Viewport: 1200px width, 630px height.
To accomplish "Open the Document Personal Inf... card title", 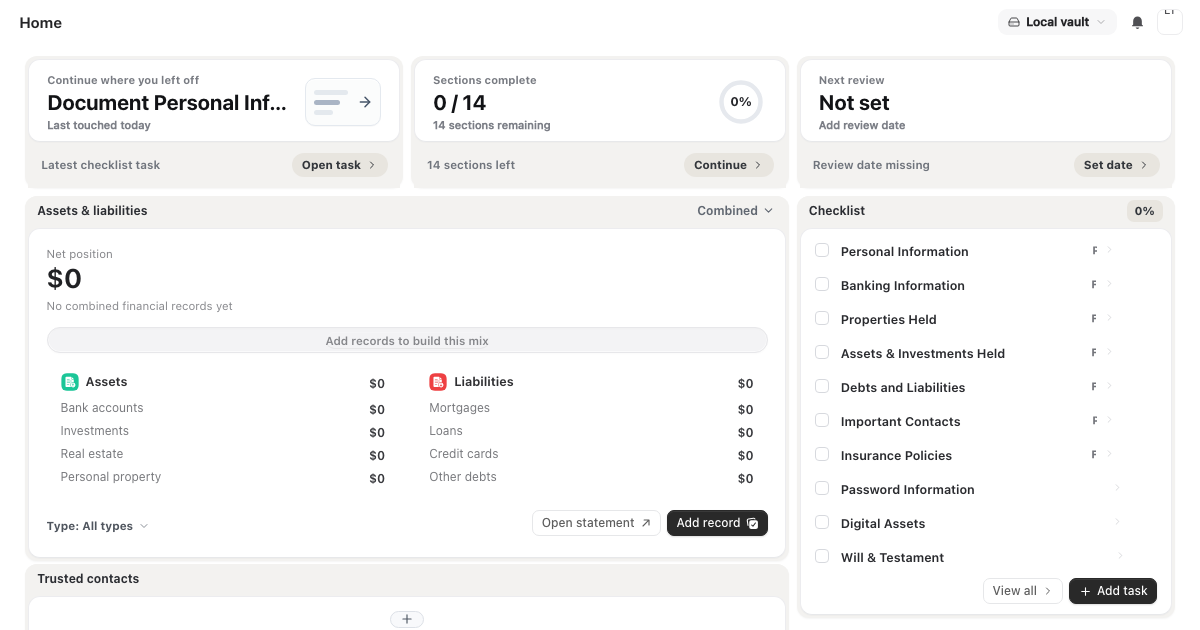I will (x=167, y=103).
